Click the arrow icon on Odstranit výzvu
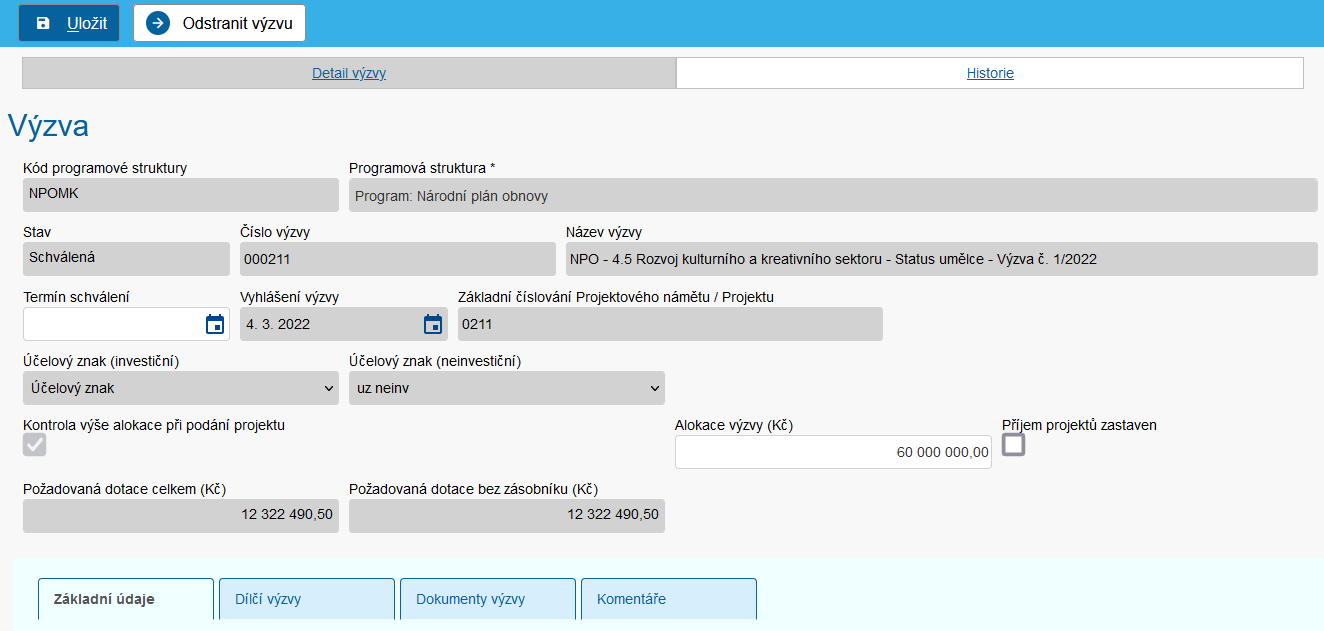 [x=158, y=23]
